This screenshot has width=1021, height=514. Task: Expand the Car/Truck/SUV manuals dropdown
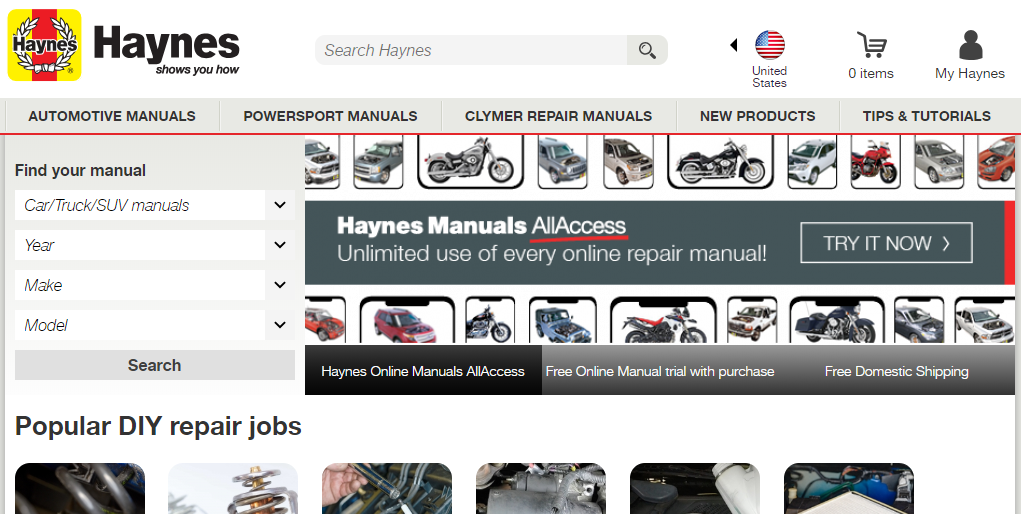tap(155, 205)
